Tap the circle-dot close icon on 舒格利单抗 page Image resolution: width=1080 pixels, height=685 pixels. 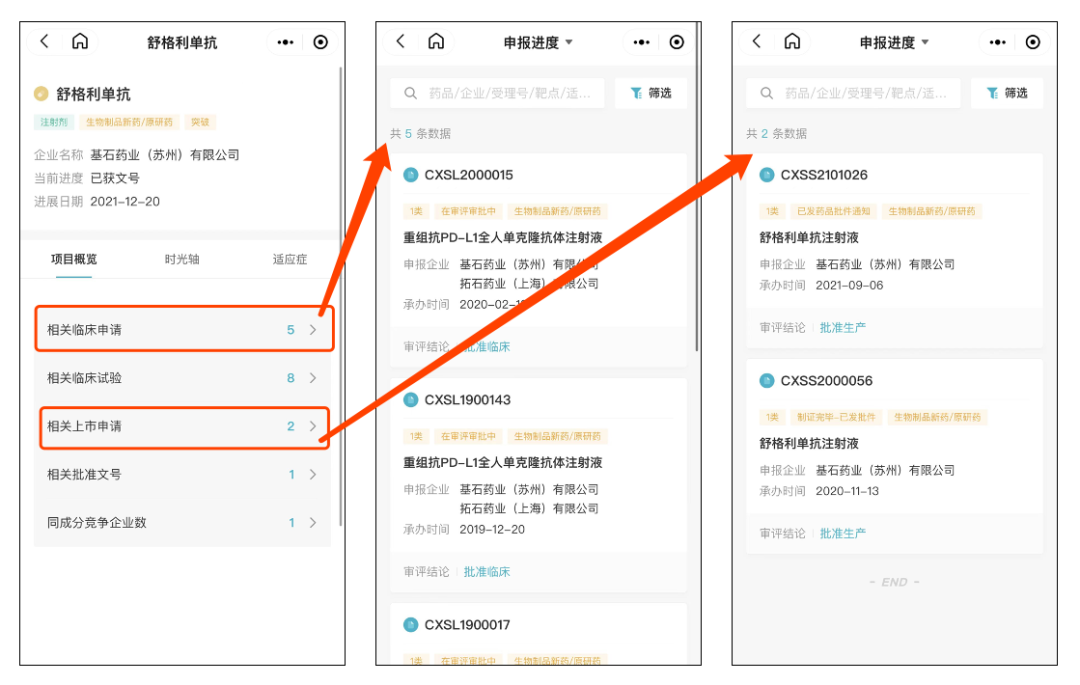pyautogui.click(x=320, y=42)
